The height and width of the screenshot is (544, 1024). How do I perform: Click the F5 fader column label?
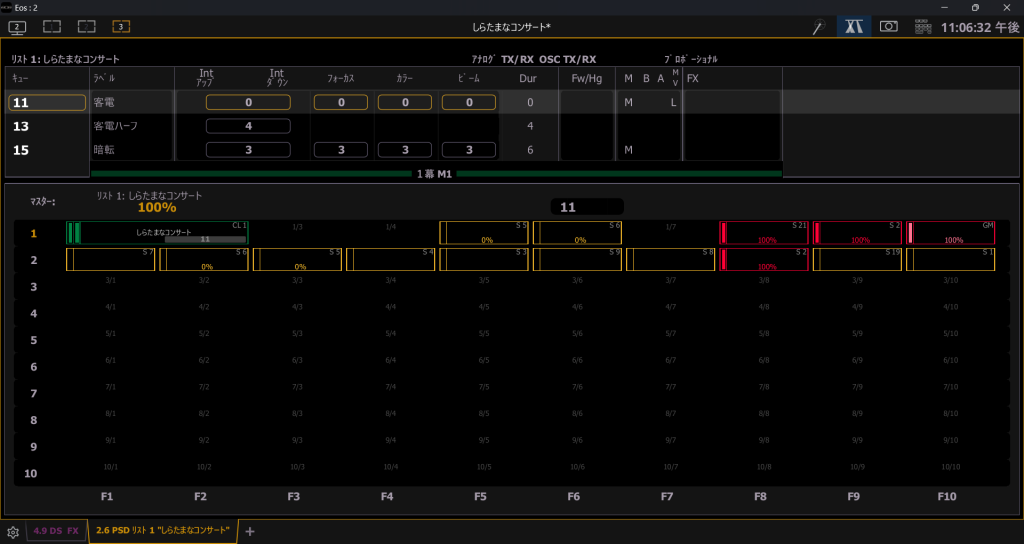[481, 496]
